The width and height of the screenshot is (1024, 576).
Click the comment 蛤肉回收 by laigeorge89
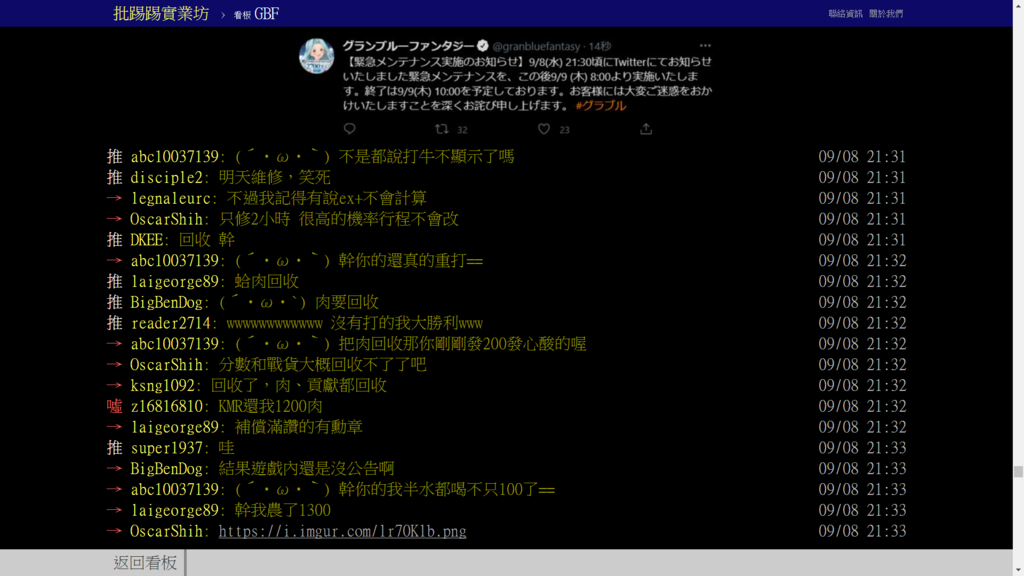(266, 281)
